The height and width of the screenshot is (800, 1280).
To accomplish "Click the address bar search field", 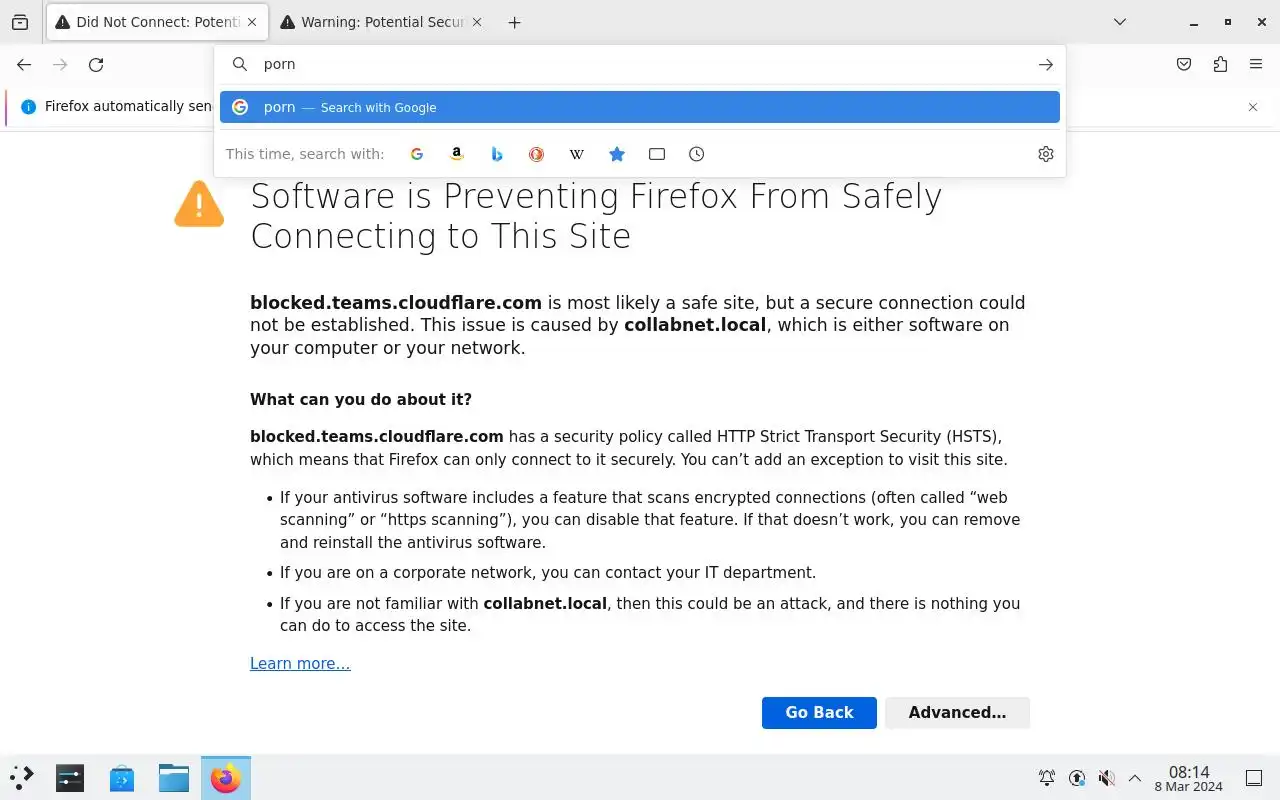I will click(640, 65).
